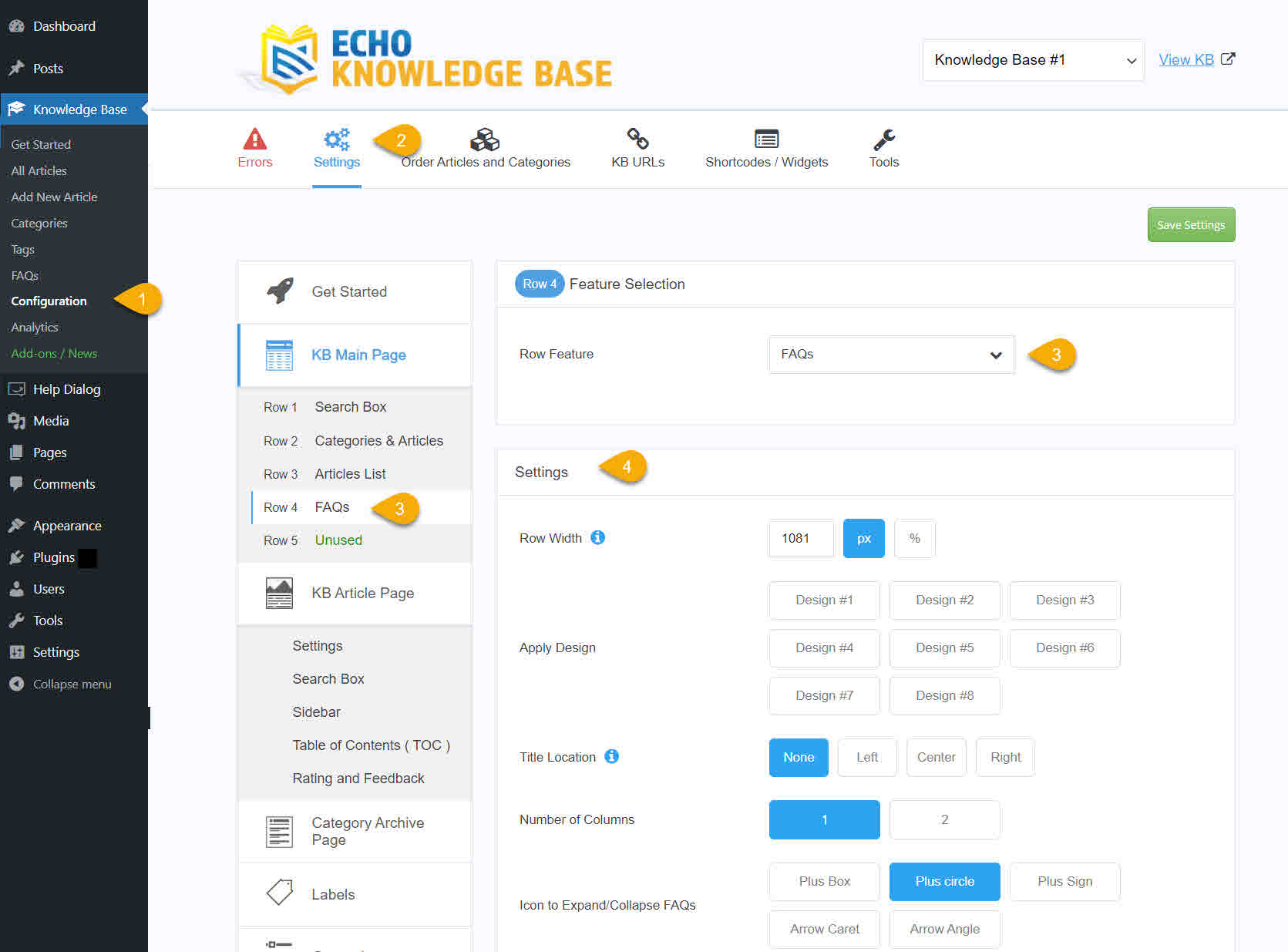Click the Title Location info icon
Viewport: 1288px width, 952px height.
coord(611,756)
